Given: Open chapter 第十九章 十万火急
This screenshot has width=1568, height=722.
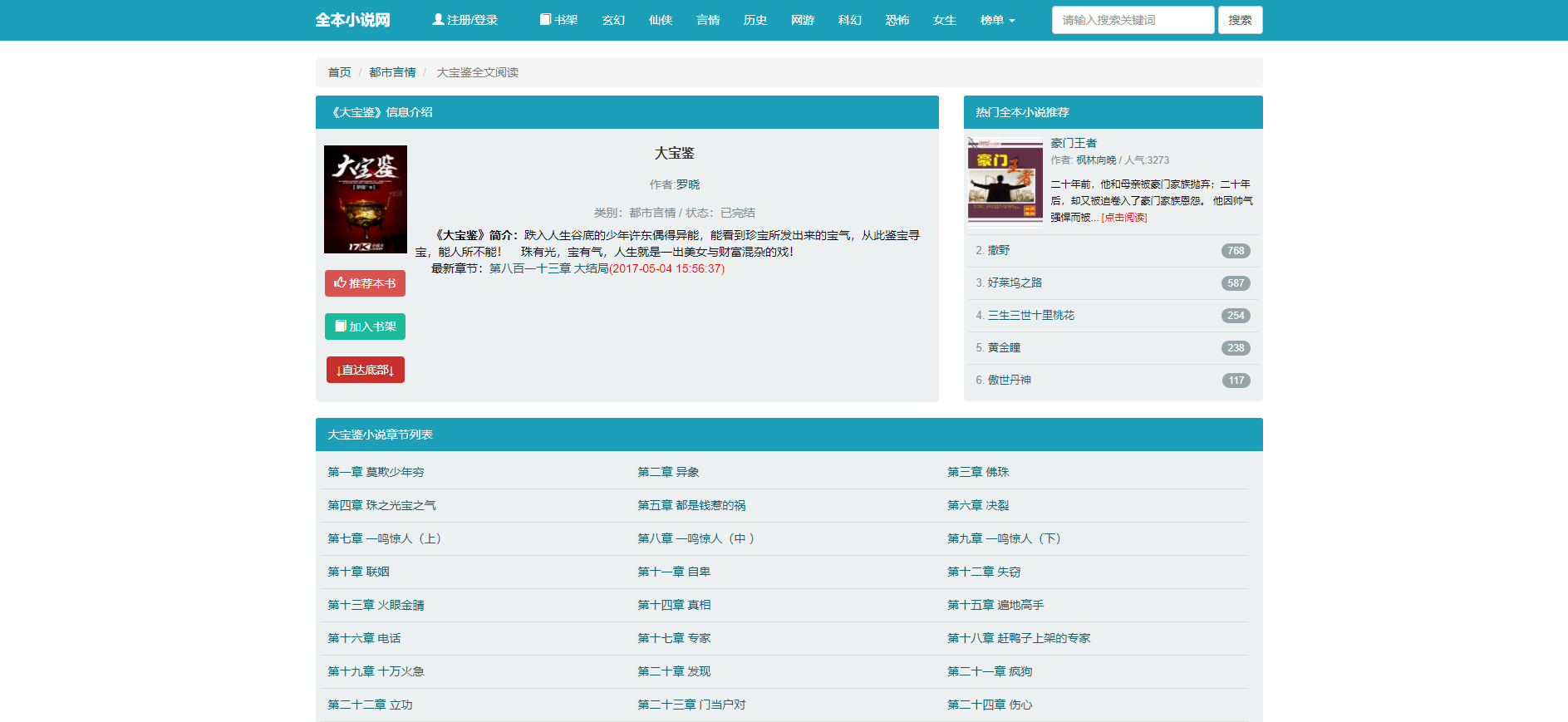Looking at the screenshot, I should pos(376,671).
